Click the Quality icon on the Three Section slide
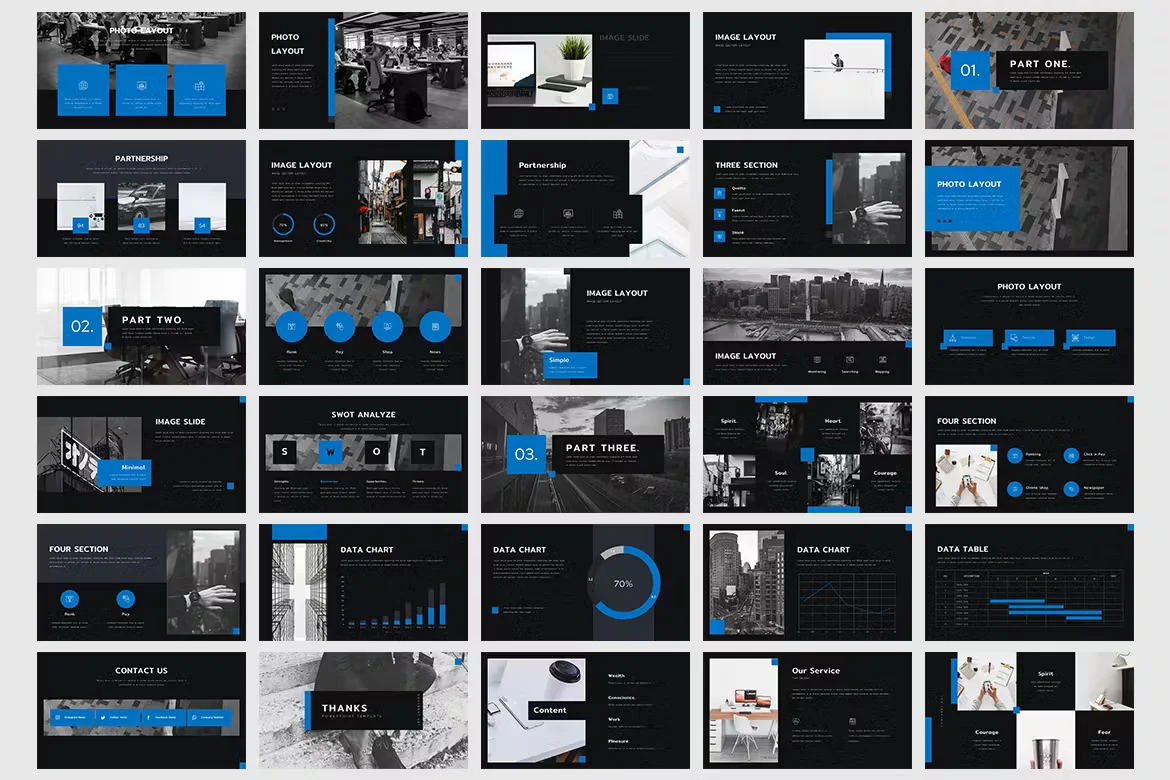 (x=719, y=193)
